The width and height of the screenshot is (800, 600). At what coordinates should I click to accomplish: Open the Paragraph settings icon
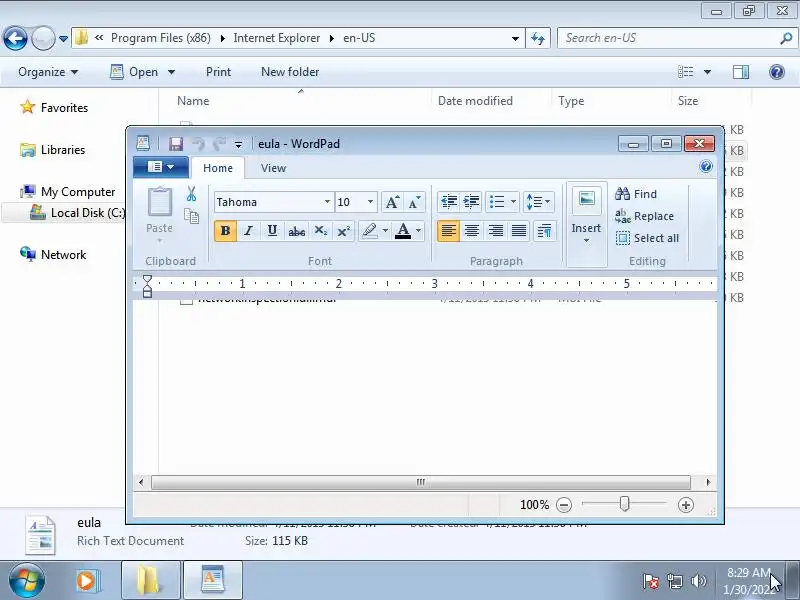coord(544,231)
